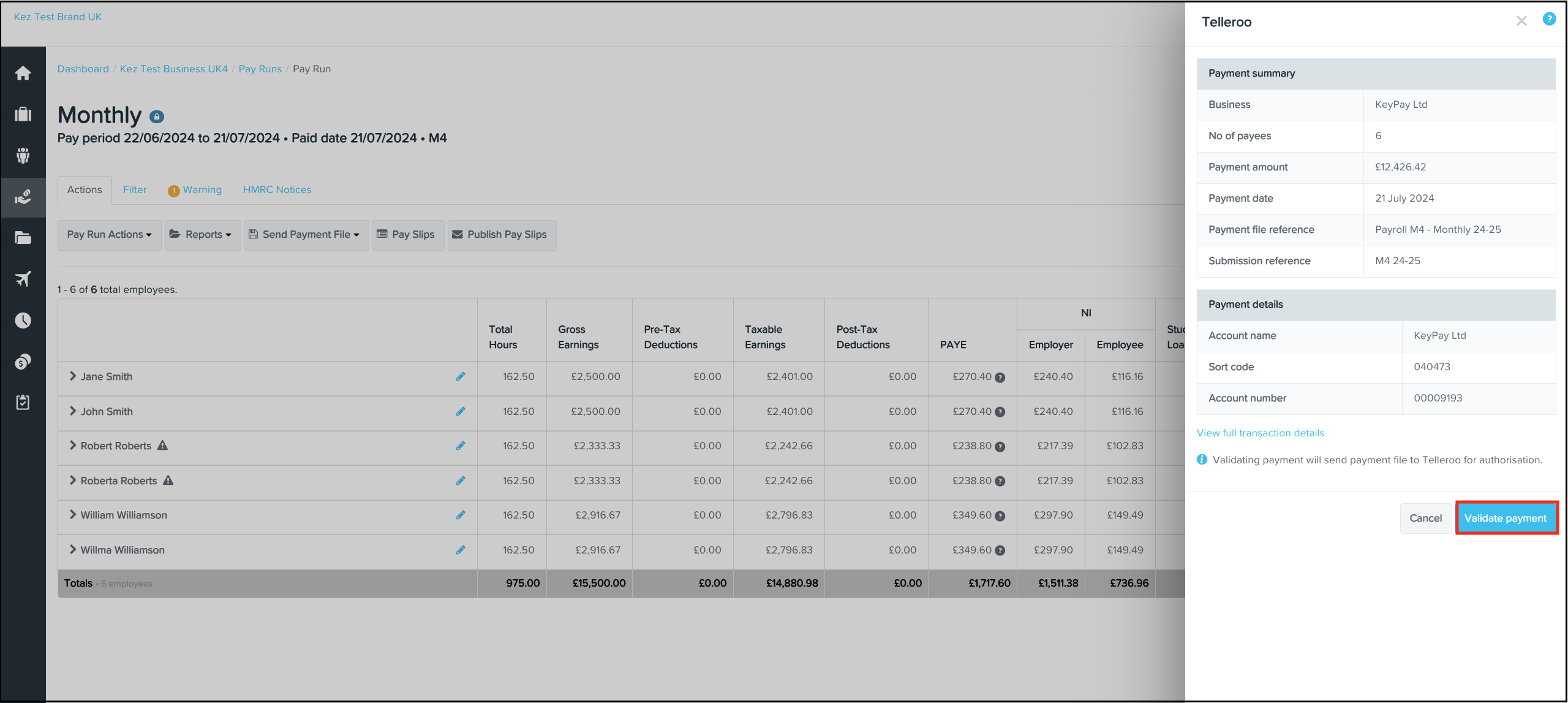Click the clock icon in sidebar
Image resolution: width=1568 pixels, height=703 pixels.
[23, 321]
